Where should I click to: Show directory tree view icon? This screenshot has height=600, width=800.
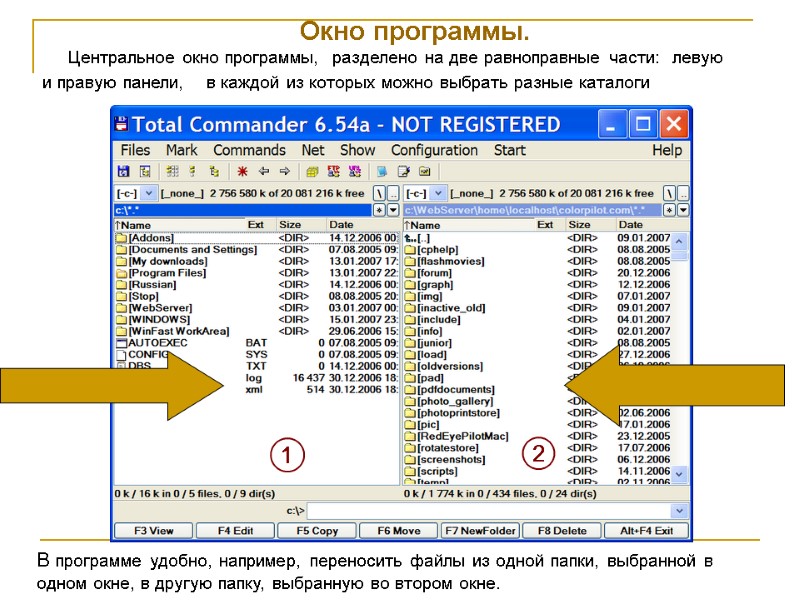tap(214, 171)
